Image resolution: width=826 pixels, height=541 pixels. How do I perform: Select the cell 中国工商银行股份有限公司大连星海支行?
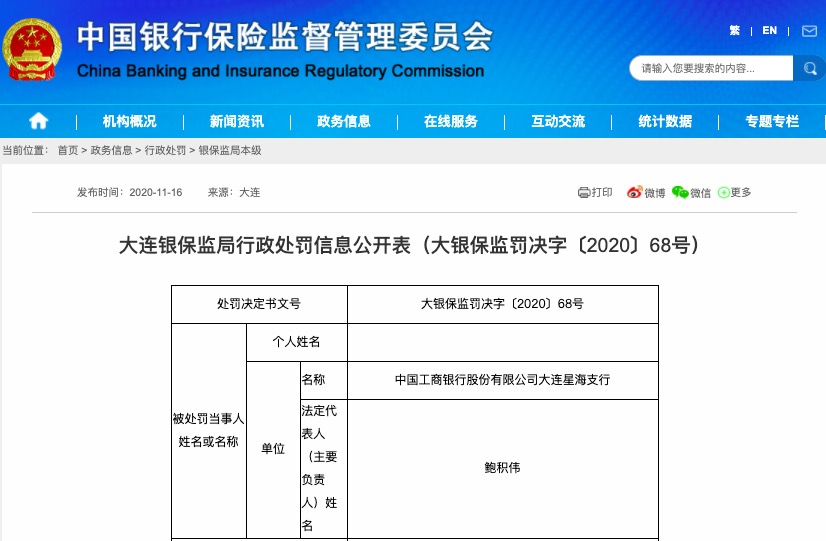(x=503, y=380)
